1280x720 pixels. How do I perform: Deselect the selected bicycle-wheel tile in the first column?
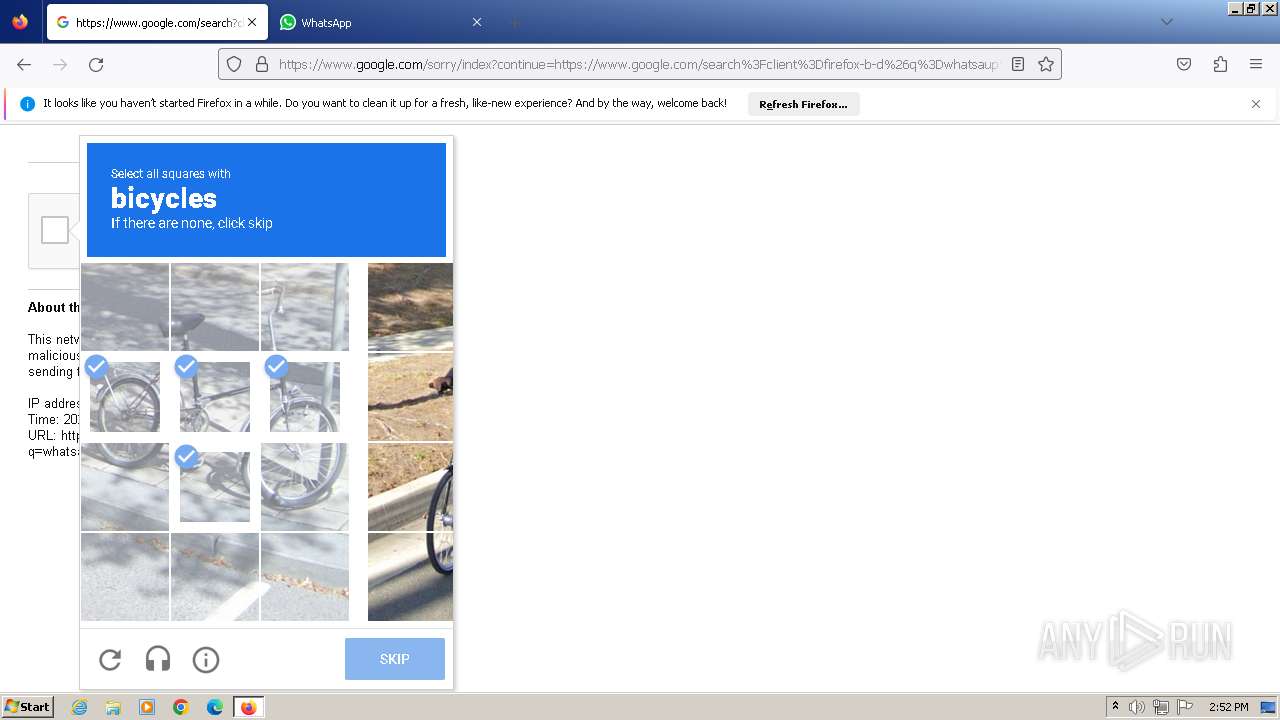[125, 397]
